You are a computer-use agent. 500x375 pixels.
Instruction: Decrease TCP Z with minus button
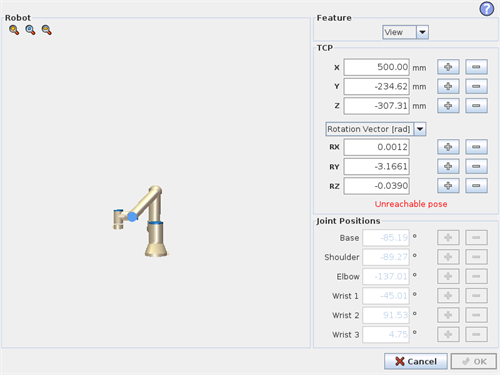coord(476,106)
